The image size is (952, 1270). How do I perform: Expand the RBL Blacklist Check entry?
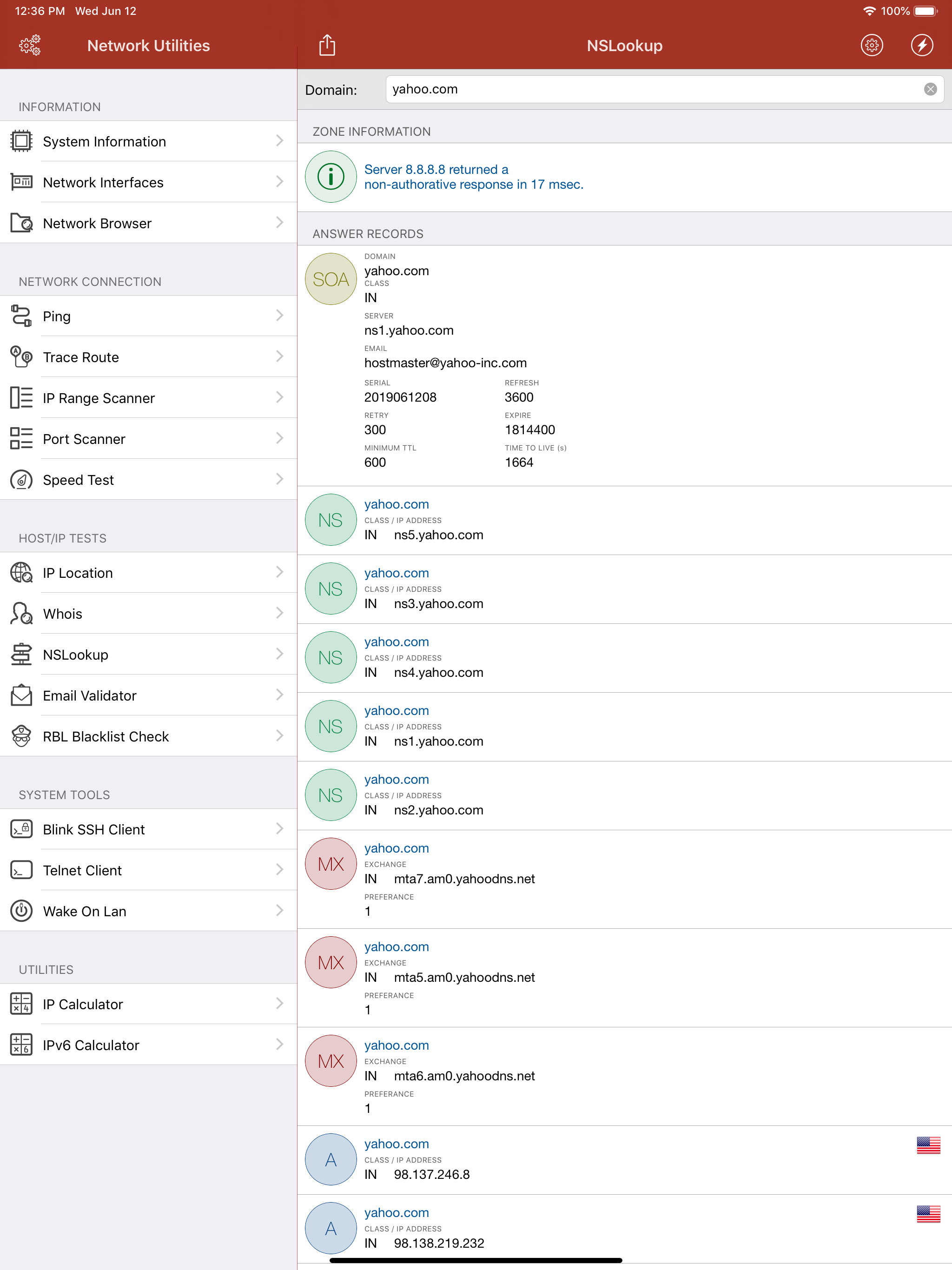[279, 735]
